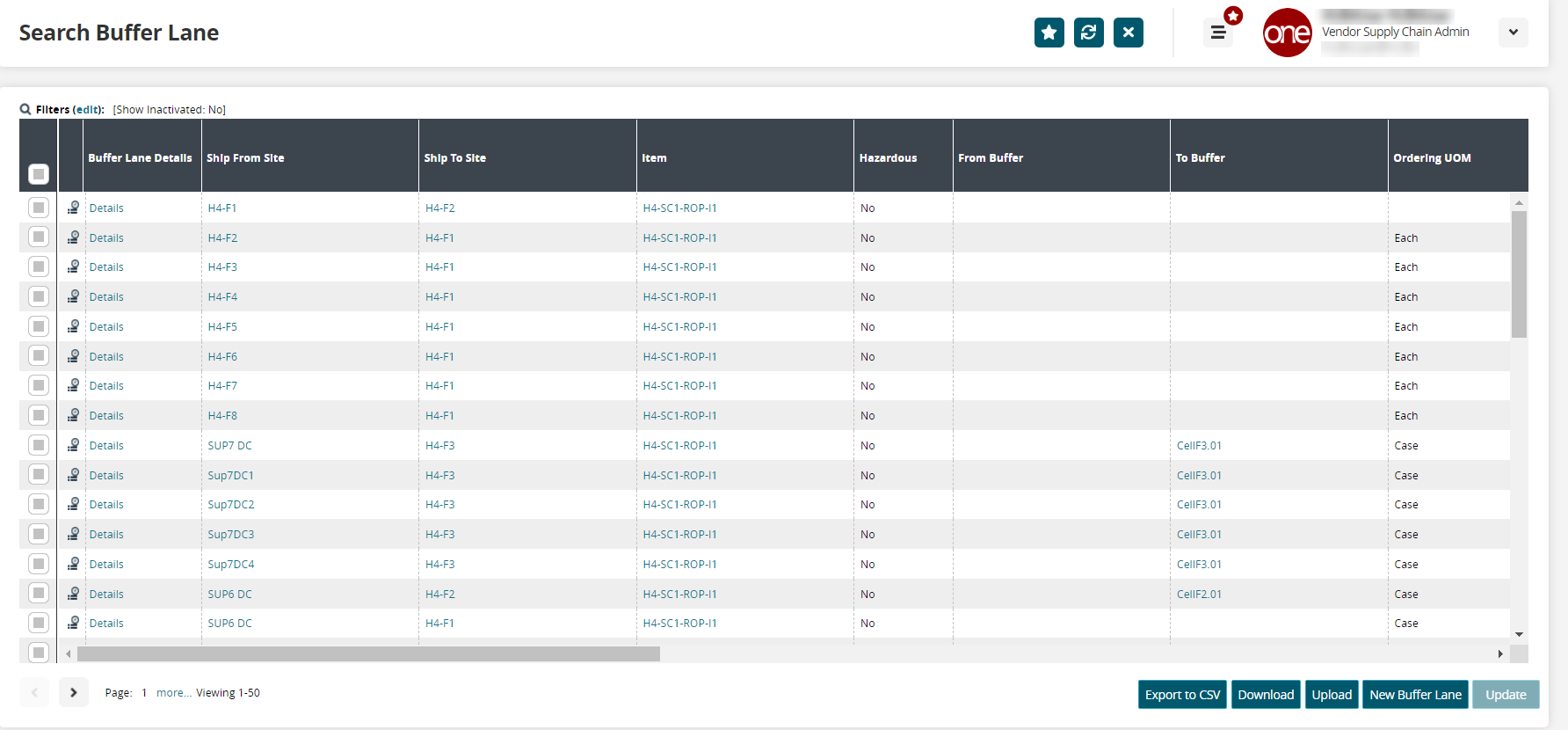Screen dimensions: 1568x730
Task: Open the hamburger menu icon
Action: pos(1217,33)
